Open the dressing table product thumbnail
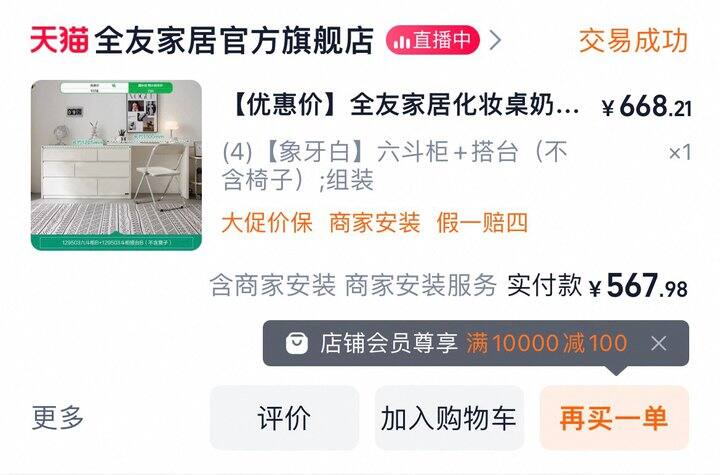Screen dimensions: 720x475 tap(116, 165)
